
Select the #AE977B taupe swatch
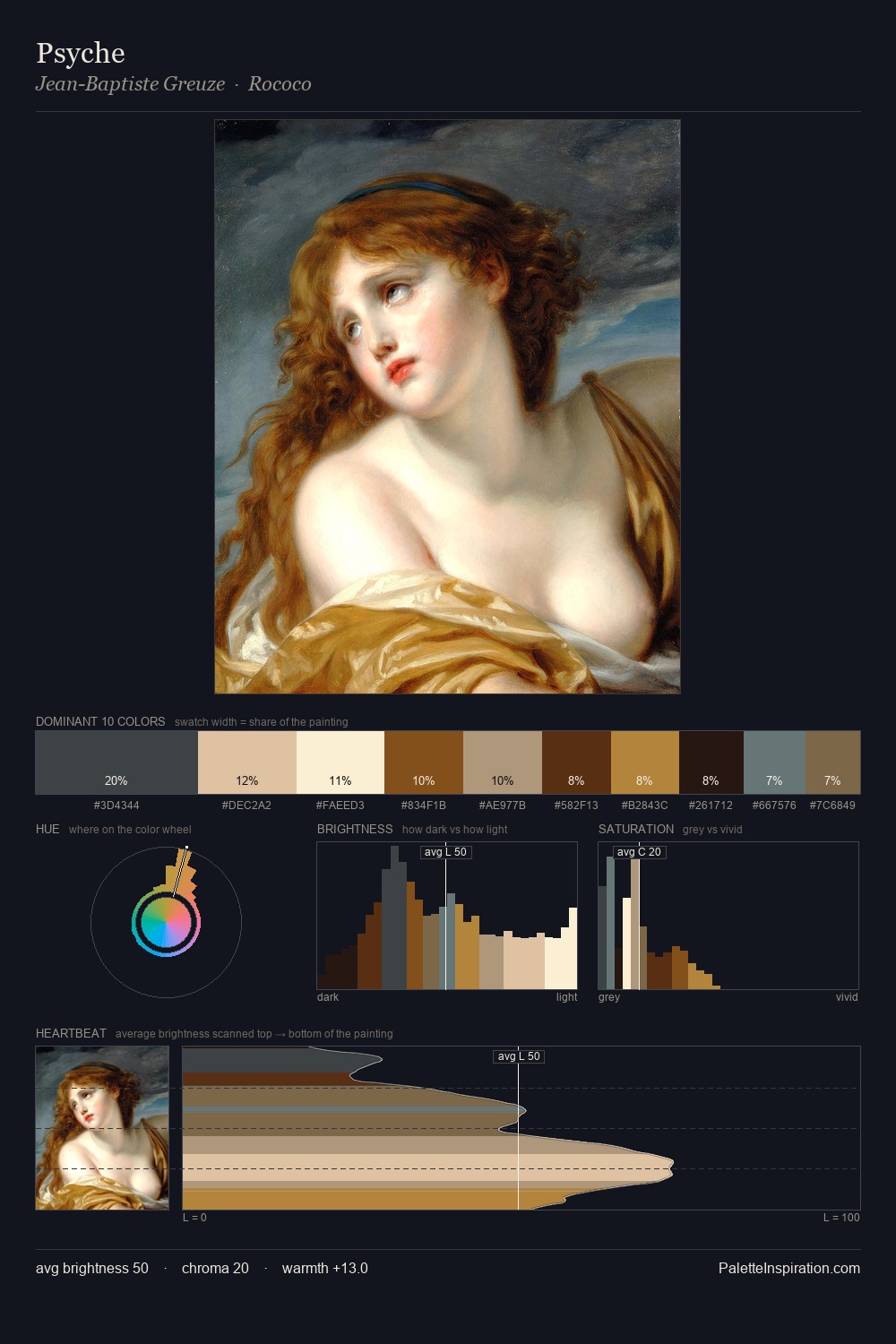[x=503, y=762]
